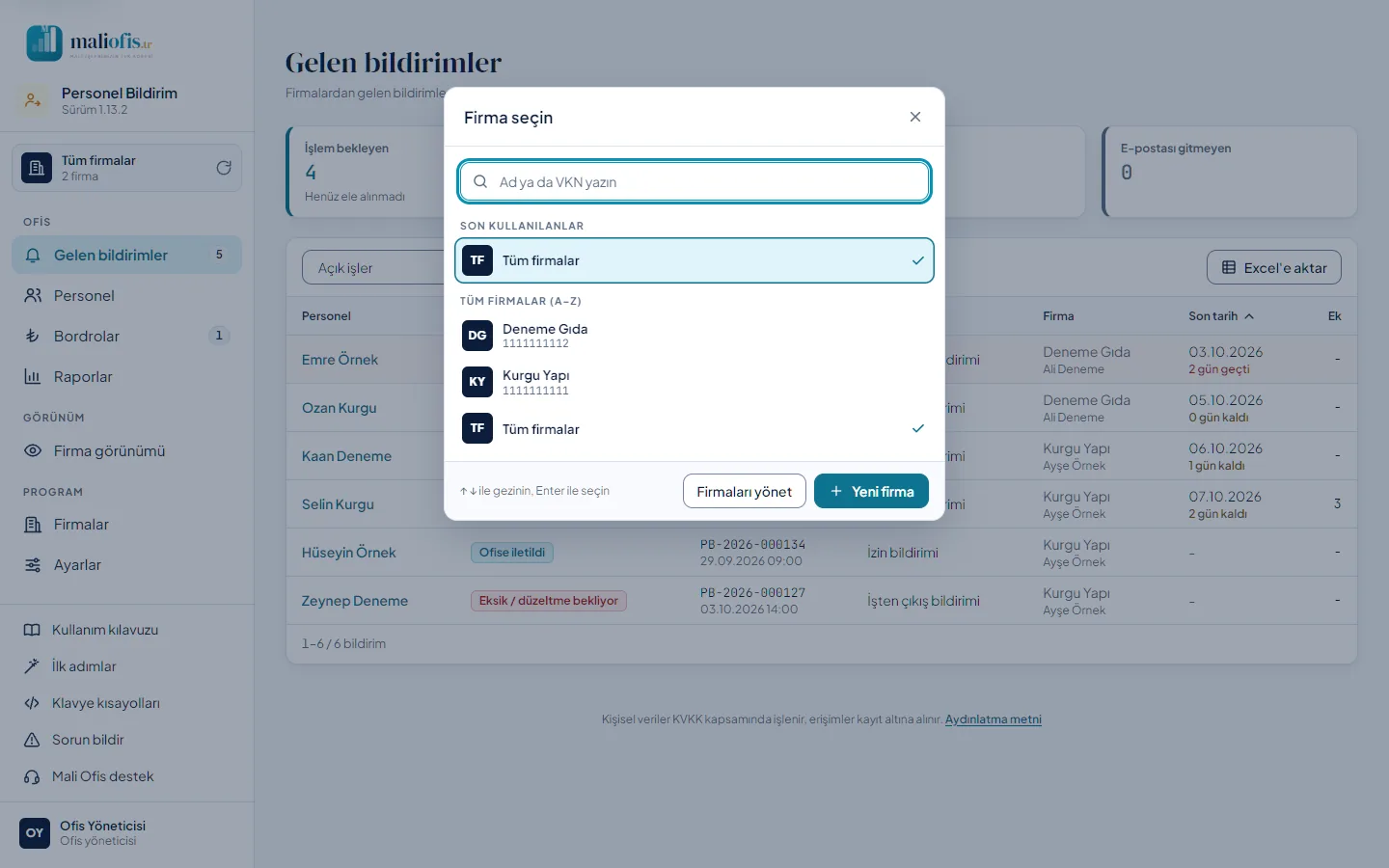Click the refresh icon next to Tüm firmalar
Image resolution: width=1389 pixels, height=868 pixels.
pos(224,168)
